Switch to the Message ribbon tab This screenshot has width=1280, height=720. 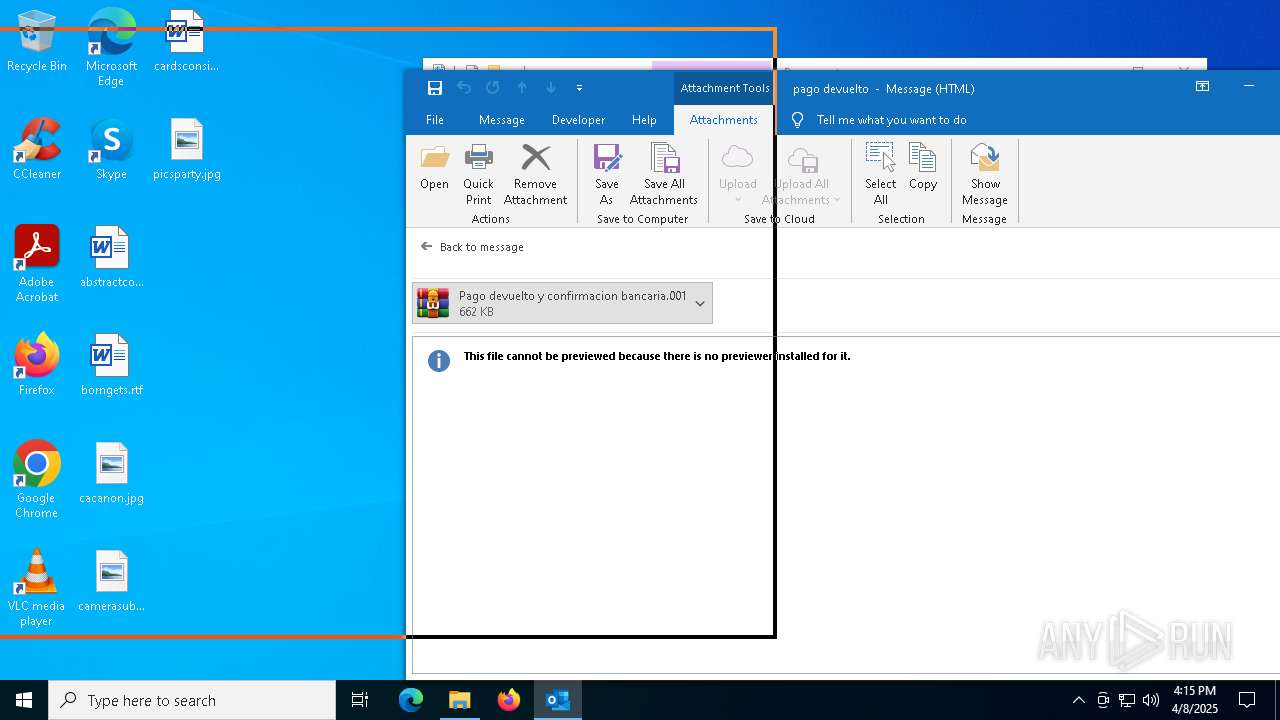point(502,120)
